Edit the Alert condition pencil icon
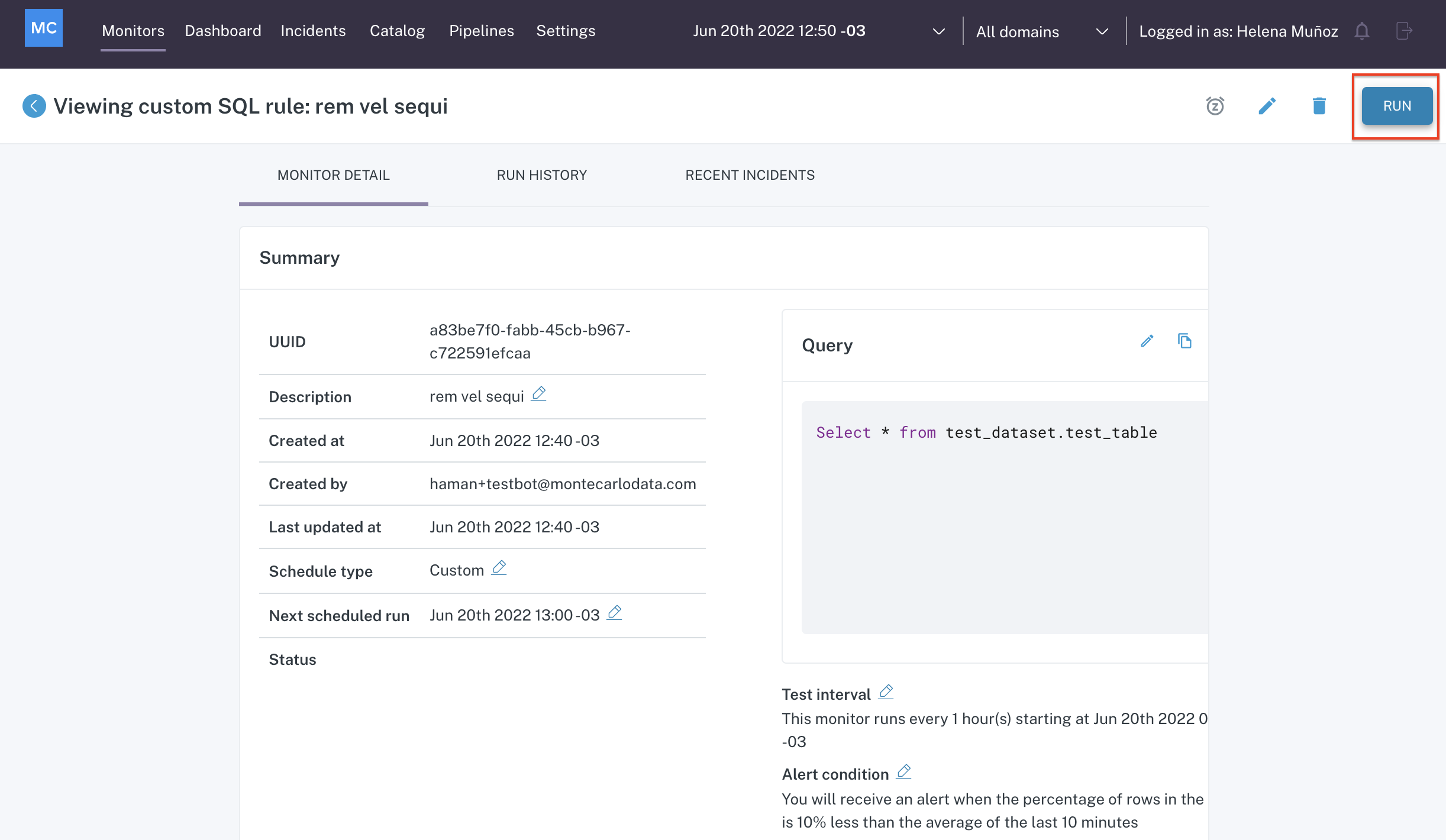The image size is (1446, 840). [x=903, y=772]
